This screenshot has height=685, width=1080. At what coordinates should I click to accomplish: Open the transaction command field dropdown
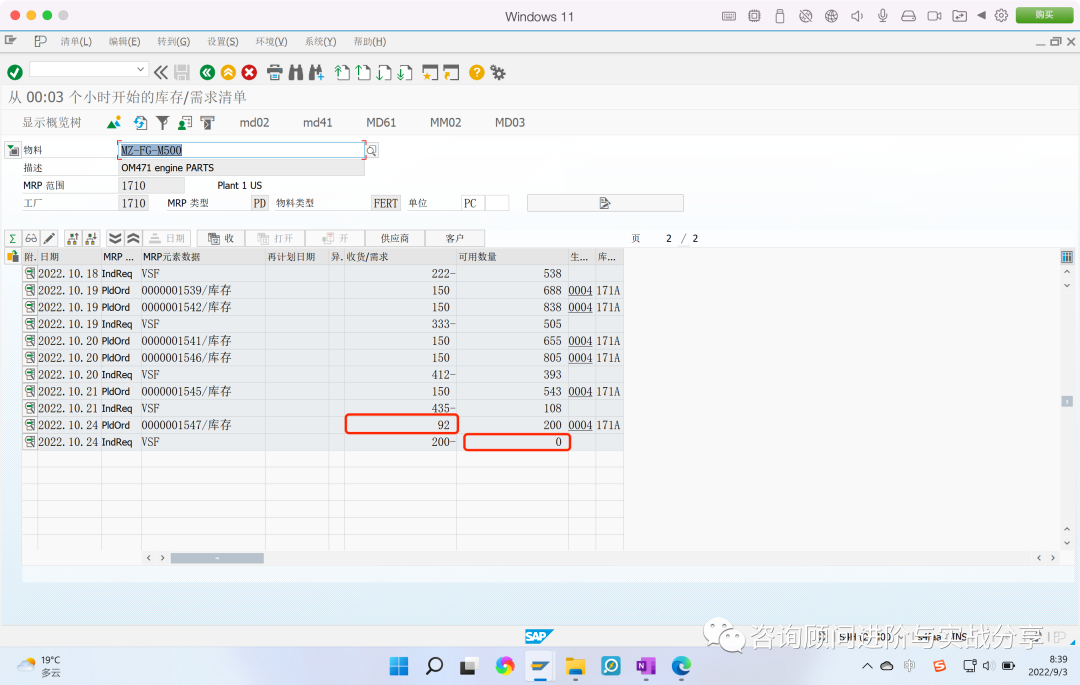click(140, 70)
